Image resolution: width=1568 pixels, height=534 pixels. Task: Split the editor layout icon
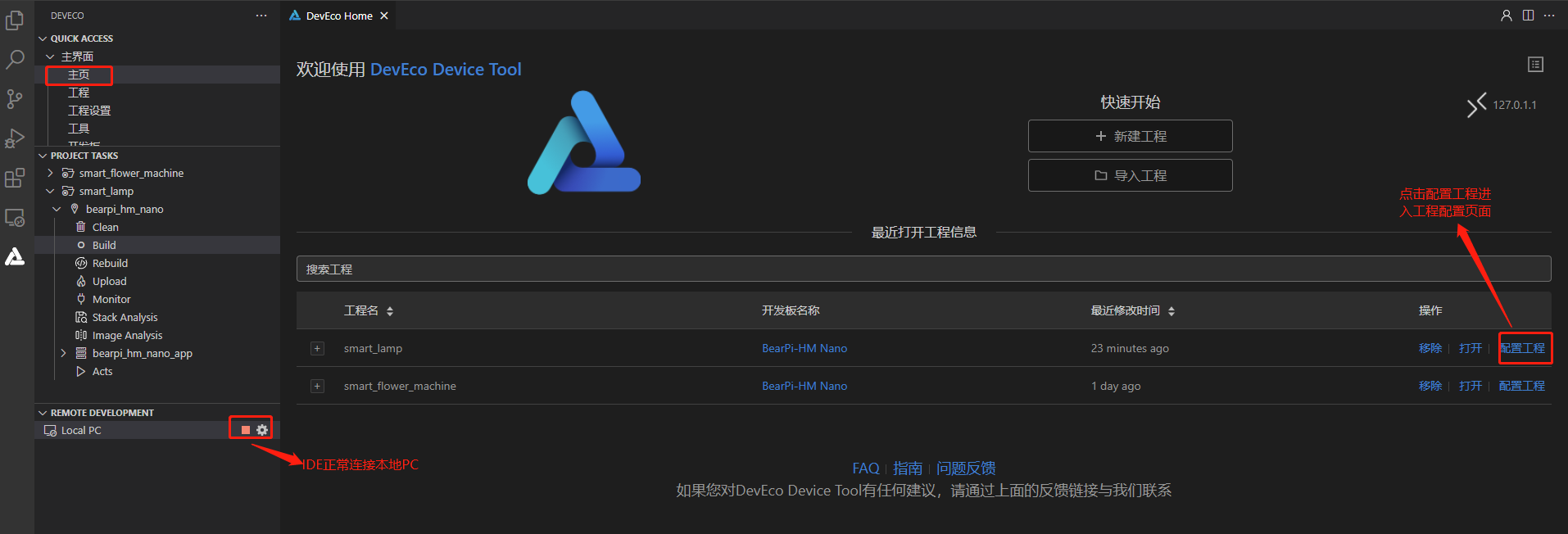(1529, 16)
